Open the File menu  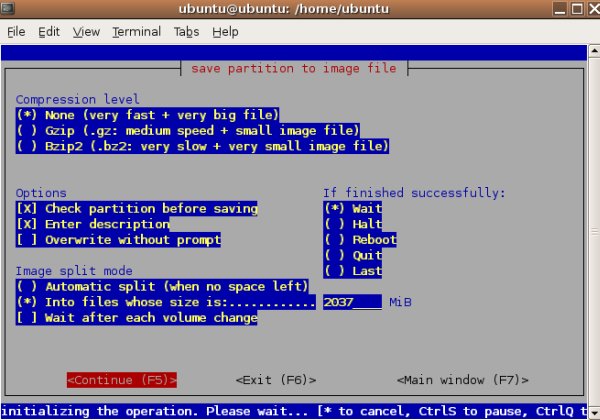[x=16, y=31]
